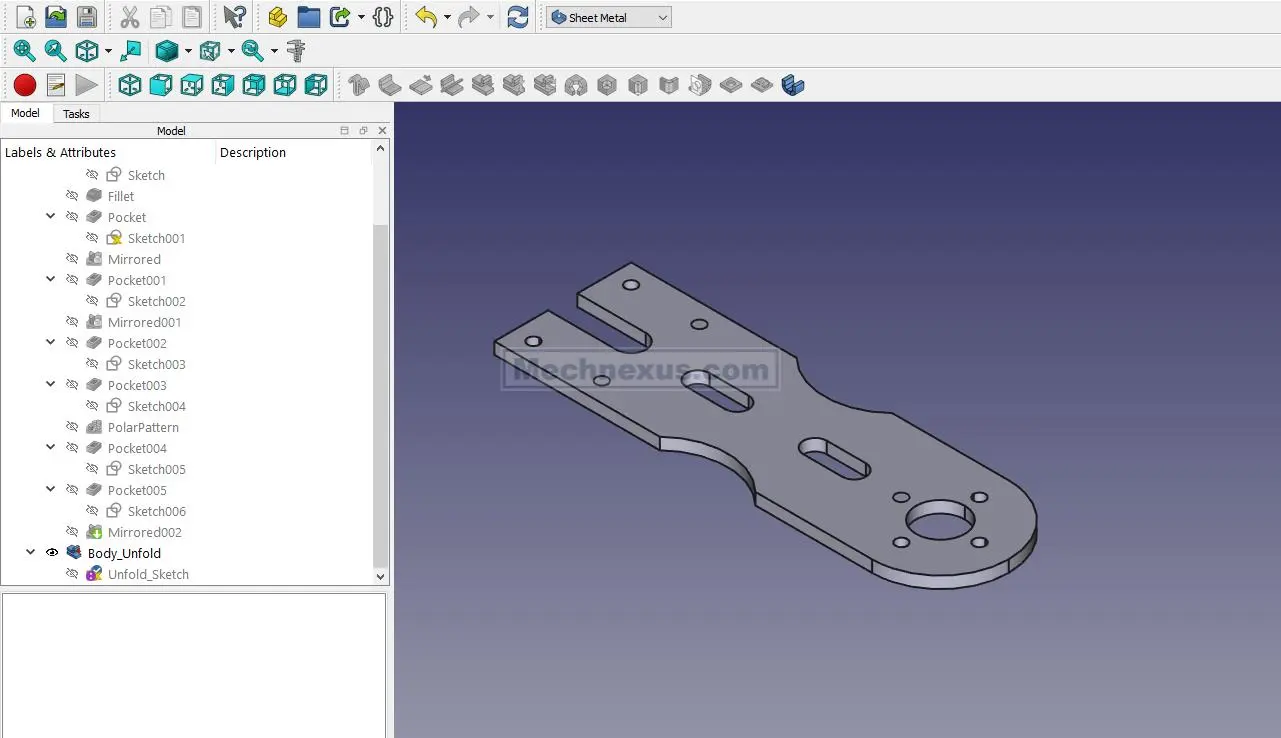Click the Description column header
1281x738 pixels.
(x=253, y=153)
